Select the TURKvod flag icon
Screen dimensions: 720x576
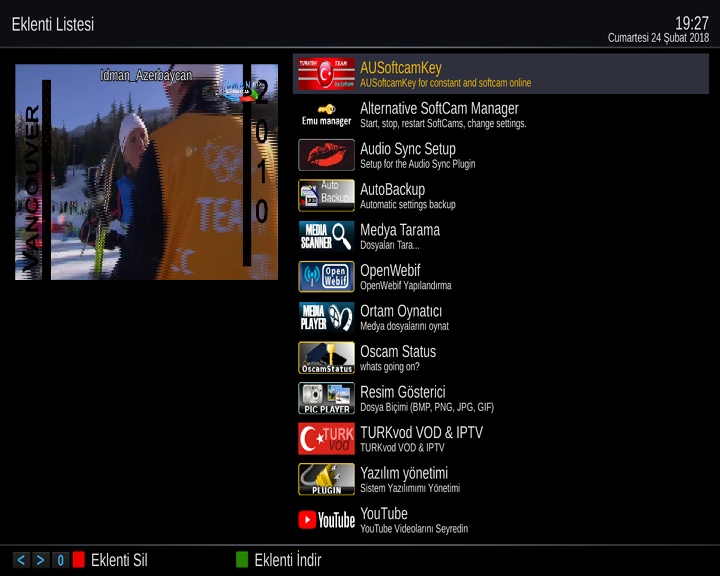326,438
